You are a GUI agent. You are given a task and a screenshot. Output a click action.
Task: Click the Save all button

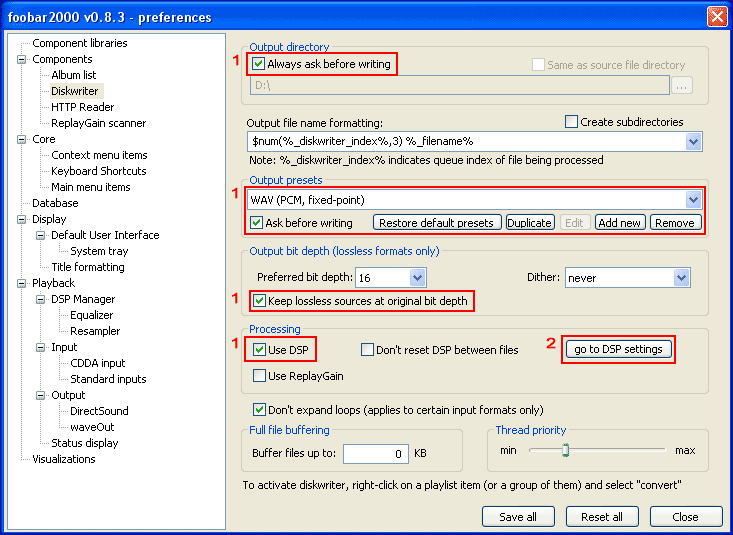[518, 516]
